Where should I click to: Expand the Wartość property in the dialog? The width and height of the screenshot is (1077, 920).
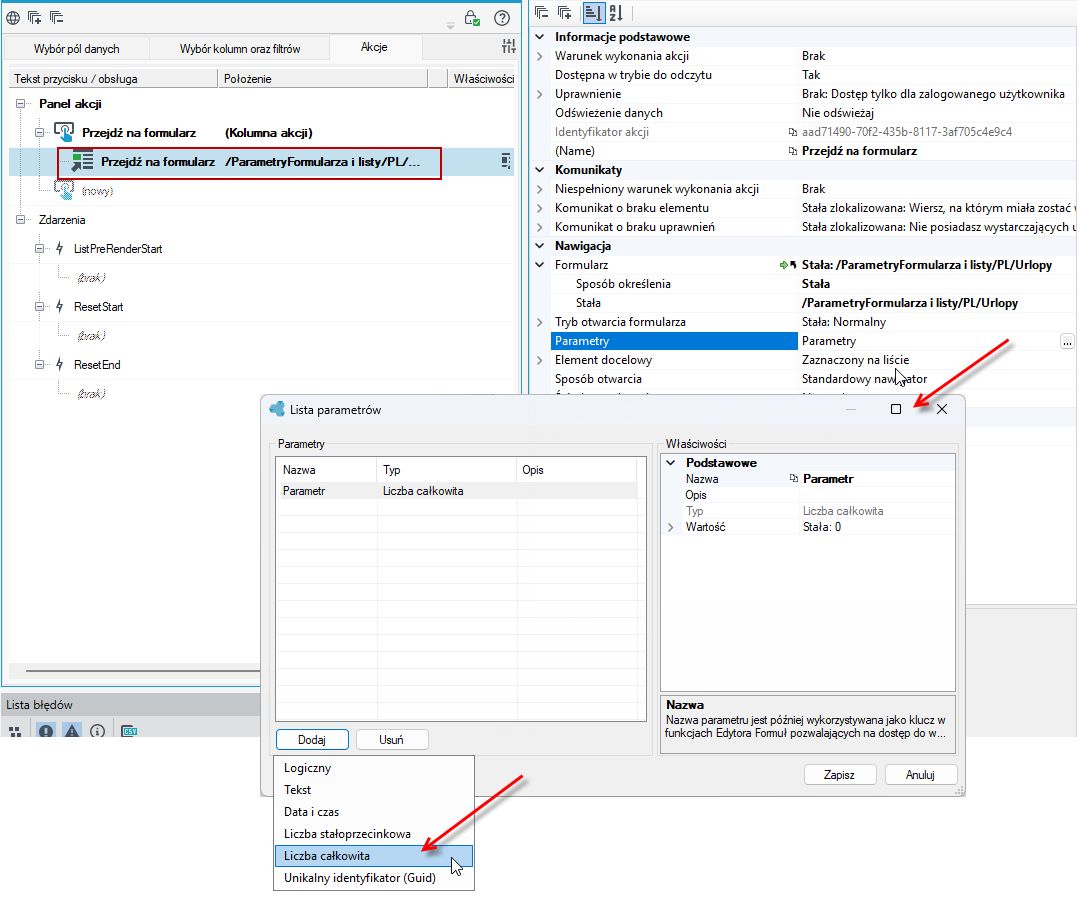[671, 527]
